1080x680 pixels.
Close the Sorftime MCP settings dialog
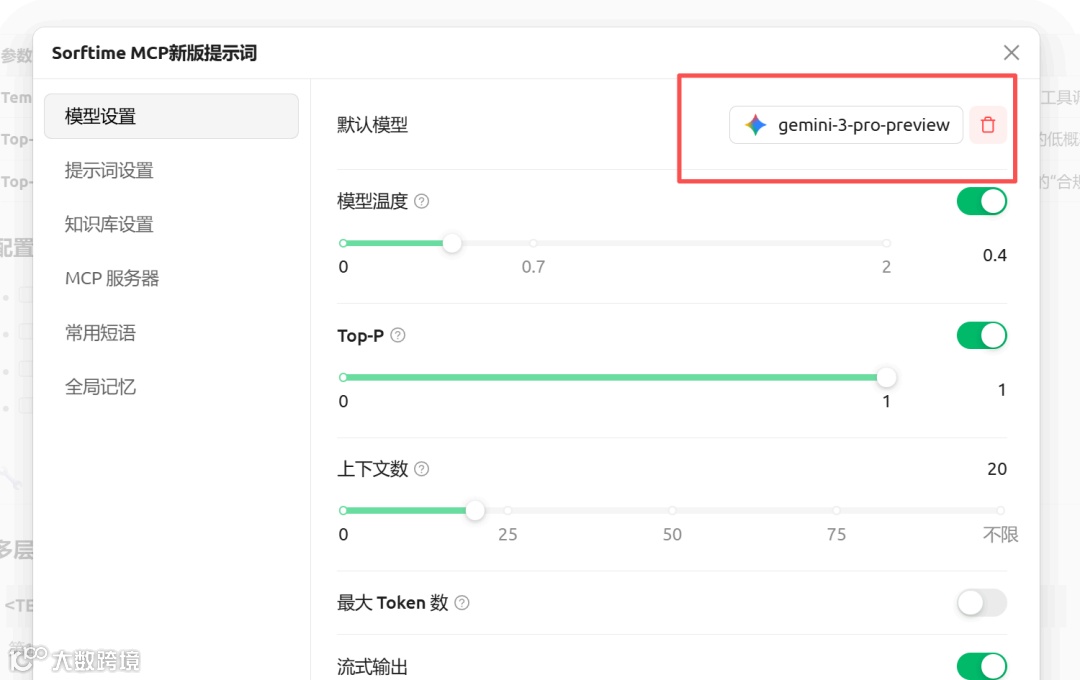pos(1011,52)
